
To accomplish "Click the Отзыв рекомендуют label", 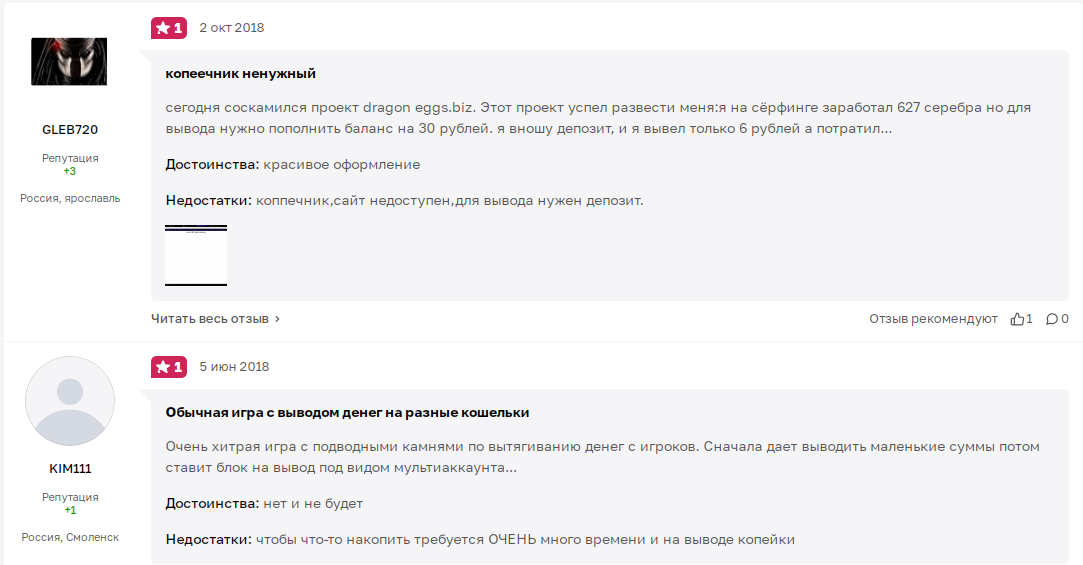I will tap(933, 319).
